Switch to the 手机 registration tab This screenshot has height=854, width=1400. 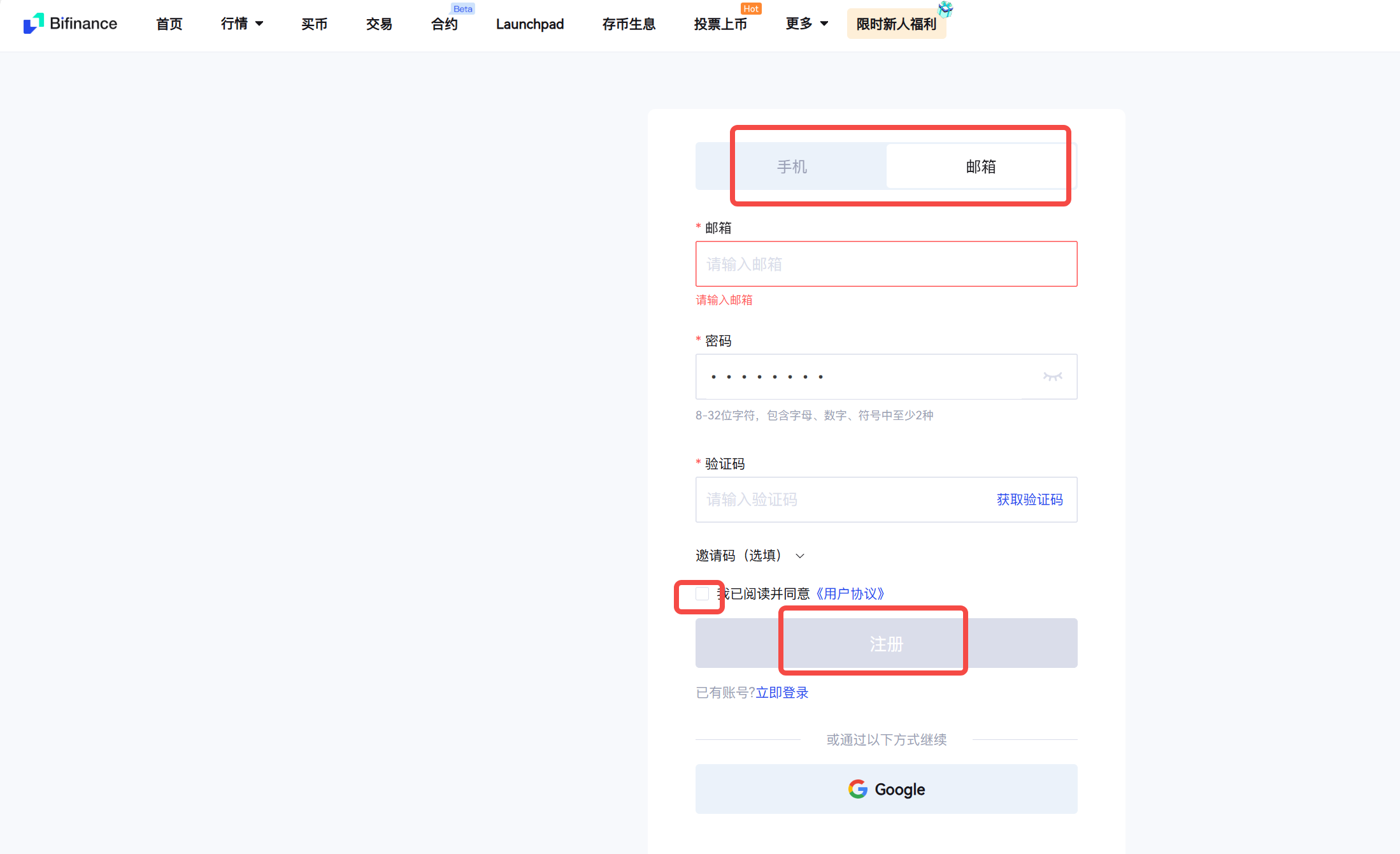point(791,166)
